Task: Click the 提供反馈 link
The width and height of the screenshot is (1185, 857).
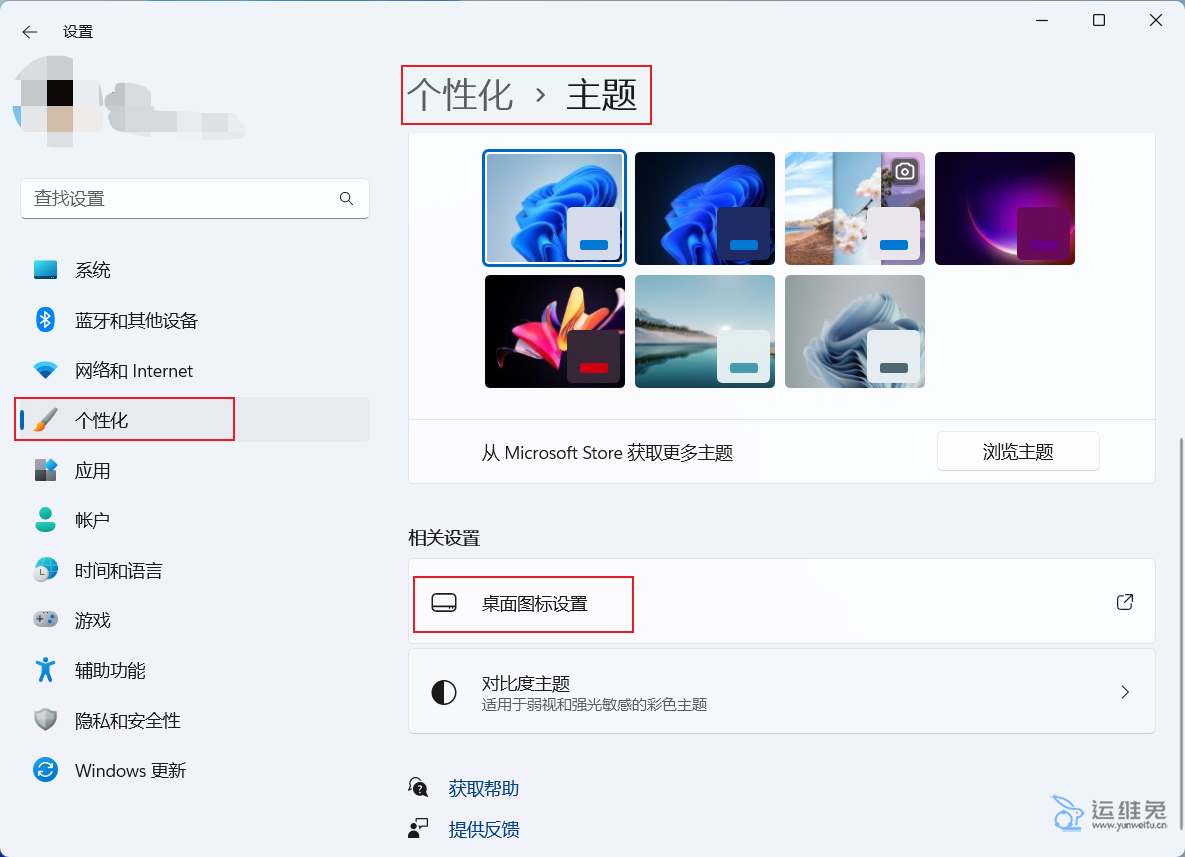Action: [484, 829]
